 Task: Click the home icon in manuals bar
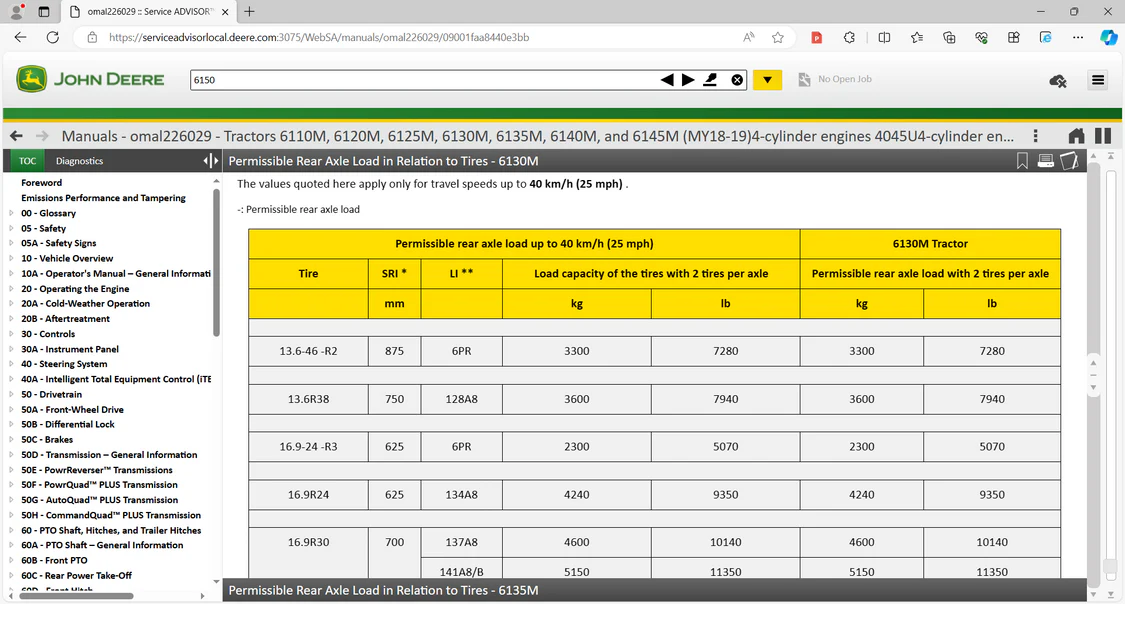1076,136
